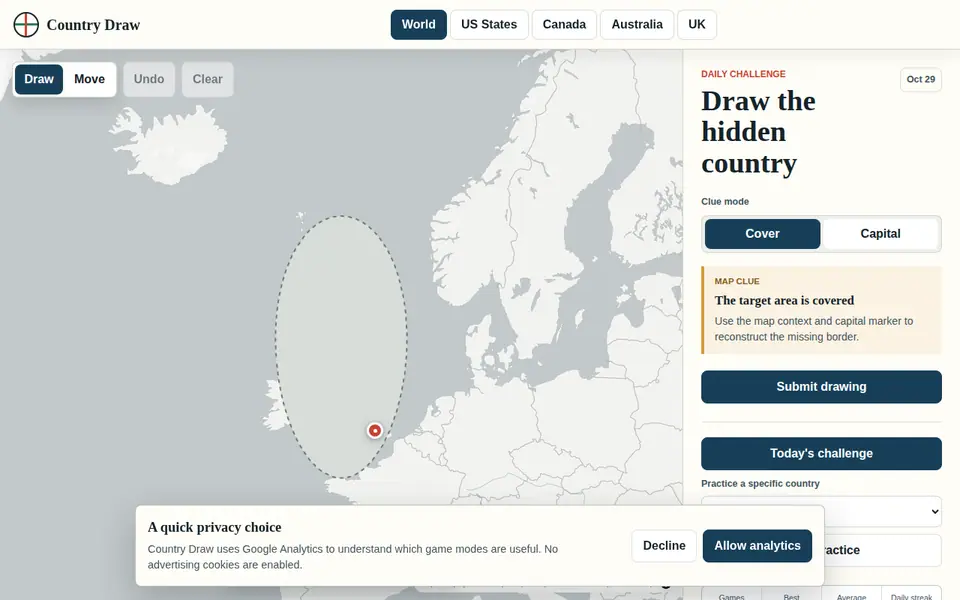Click the Undo button
960x600 pixels.
tap(149, 79)
